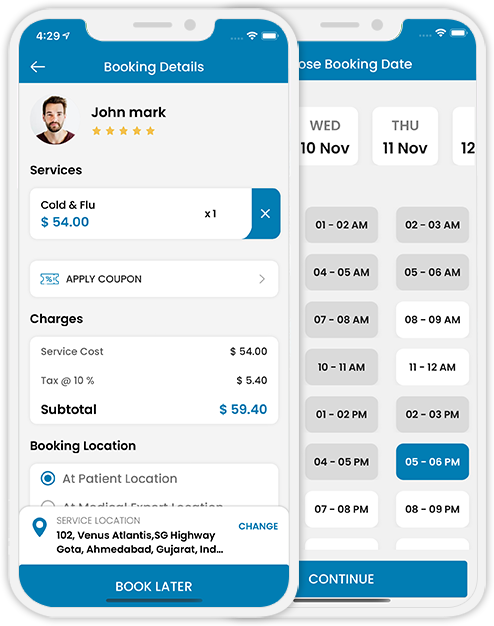The height and width of the screenshot is (626, 494).
Task: Select the 05 - 06 PM time slot
Action: click(432, 462)
